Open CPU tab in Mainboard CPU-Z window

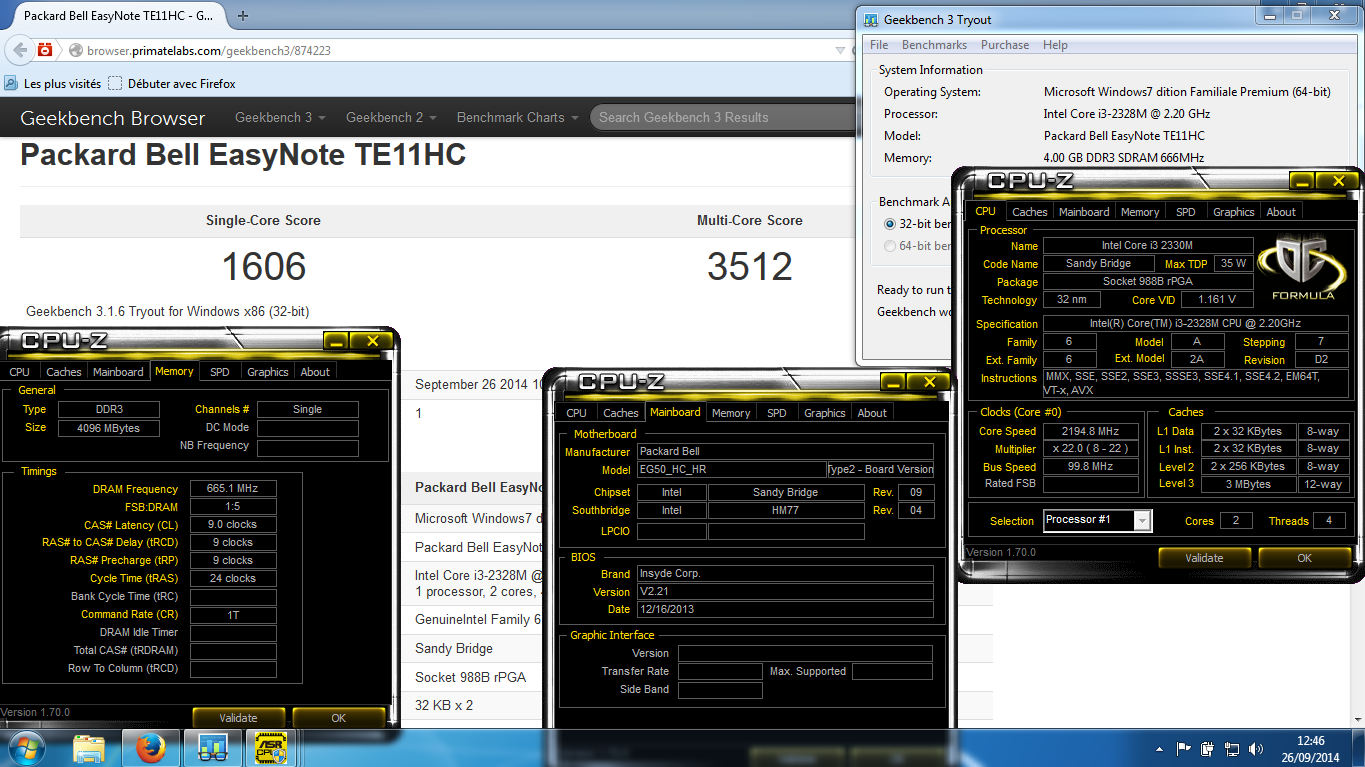(x=577, y=413)
